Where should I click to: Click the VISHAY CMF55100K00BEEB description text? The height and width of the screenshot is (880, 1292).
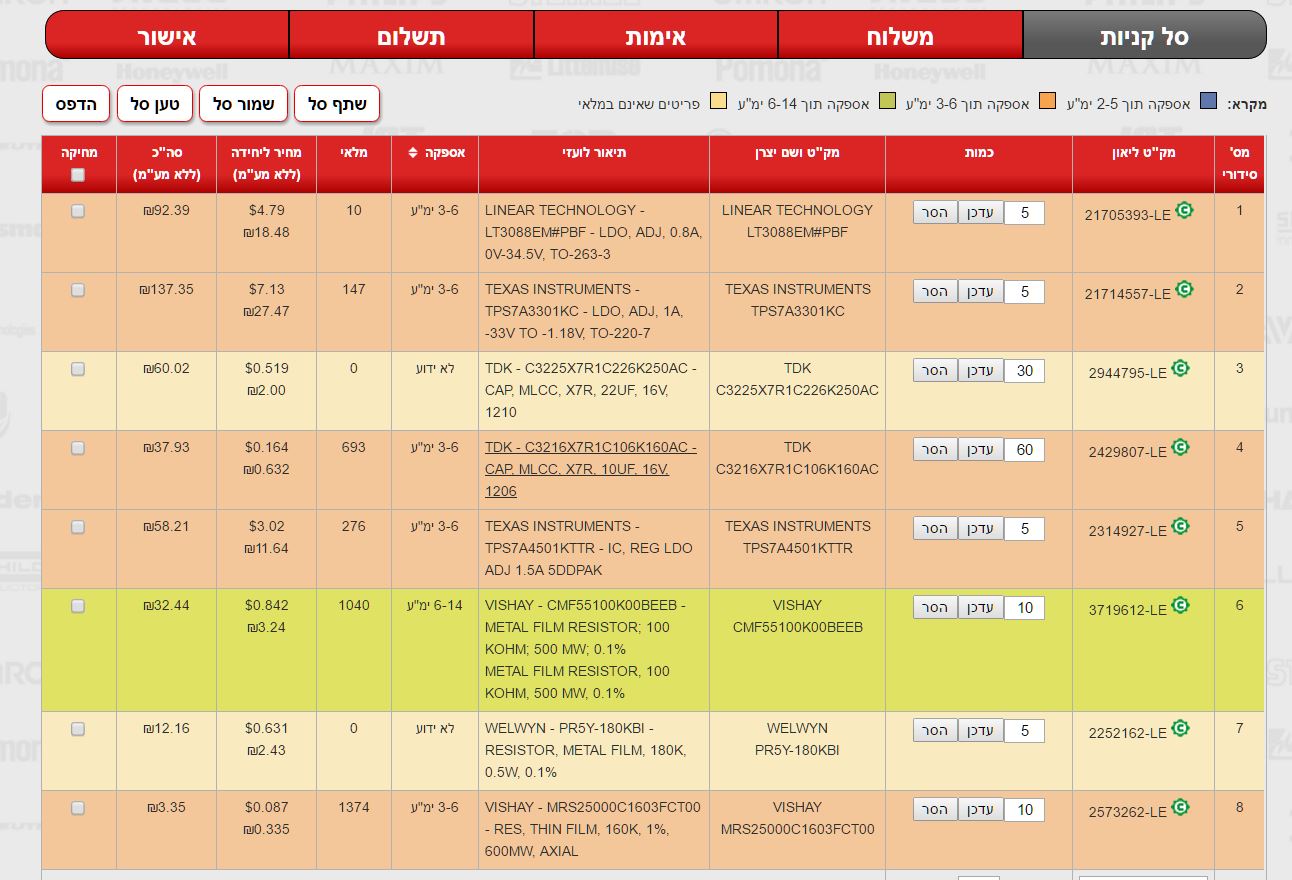pos(585,649)
